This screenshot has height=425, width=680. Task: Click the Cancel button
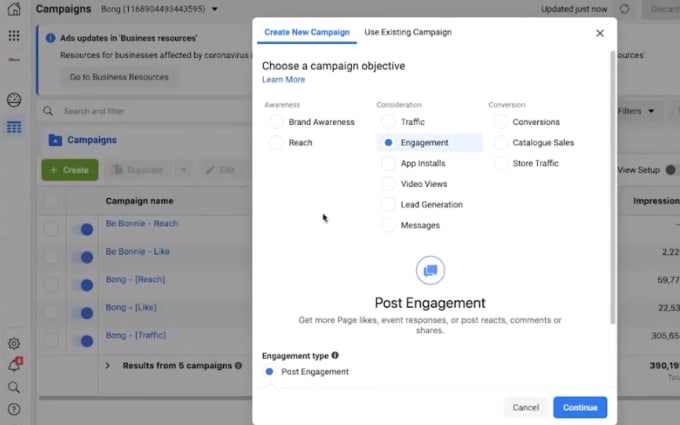[x=526, y=407]
